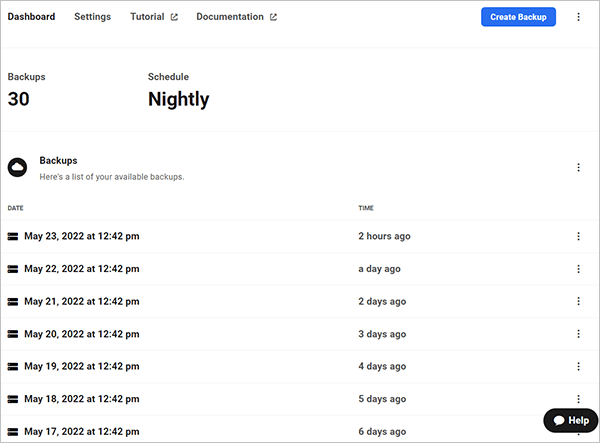Image resolution: width=600 pixels, height=443 pixels.
Task: Click the server icon for May 23 backup
Action: (x=13, y=237)
